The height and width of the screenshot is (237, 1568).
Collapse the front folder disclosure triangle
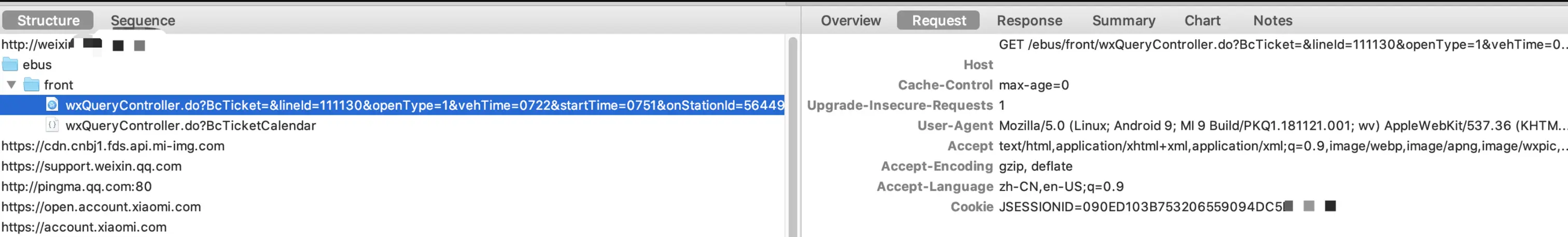[x=11, y=84]
